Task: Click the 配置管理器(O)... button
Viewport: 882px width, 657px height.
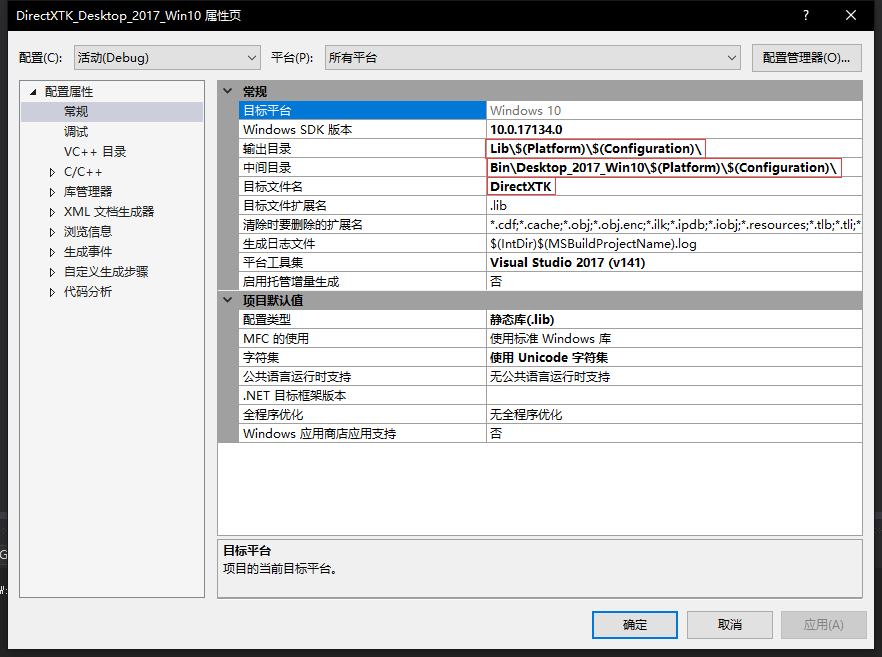Action: coord(806,58)
